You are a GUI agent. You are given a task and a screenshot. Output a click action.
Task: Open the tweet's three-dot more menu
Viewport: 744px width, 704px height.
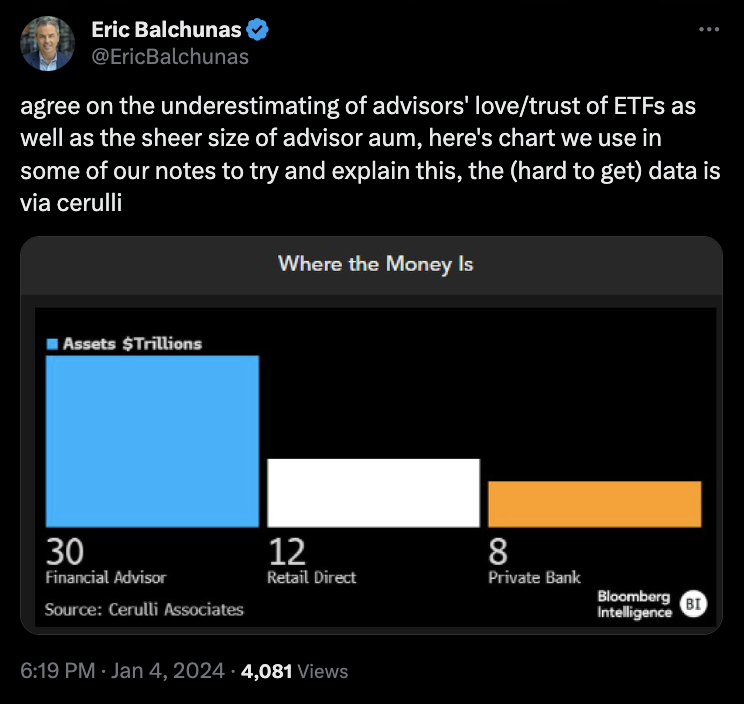(709, 30)
